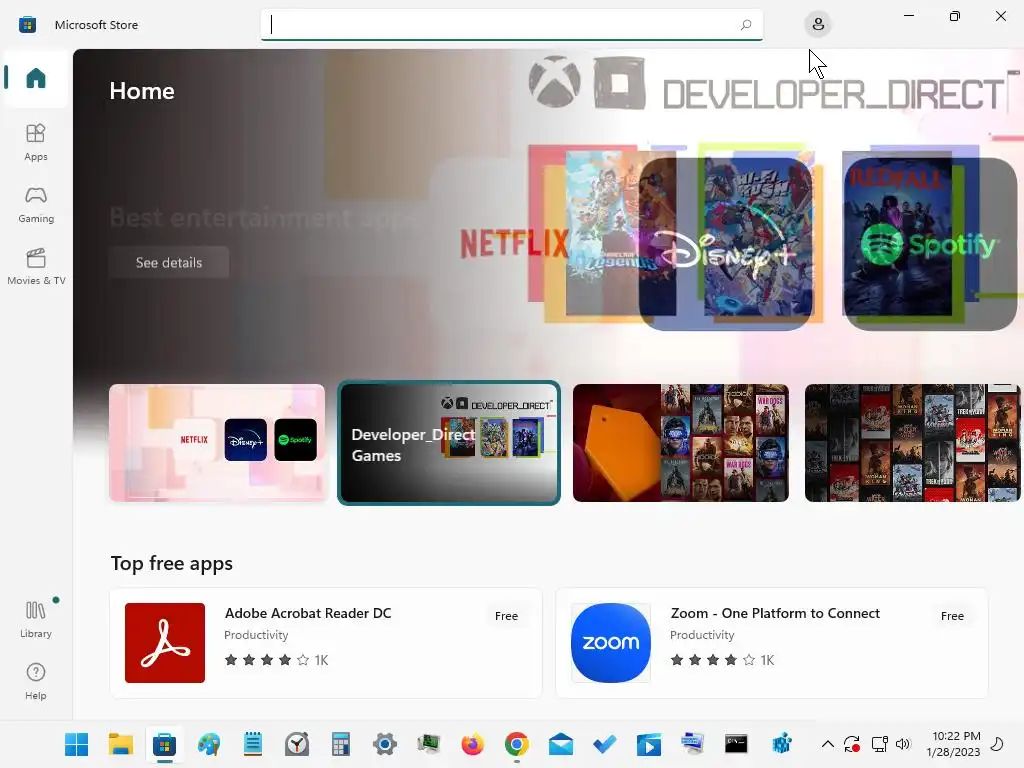Open the Apps section in sidebar

pos(36,142)
